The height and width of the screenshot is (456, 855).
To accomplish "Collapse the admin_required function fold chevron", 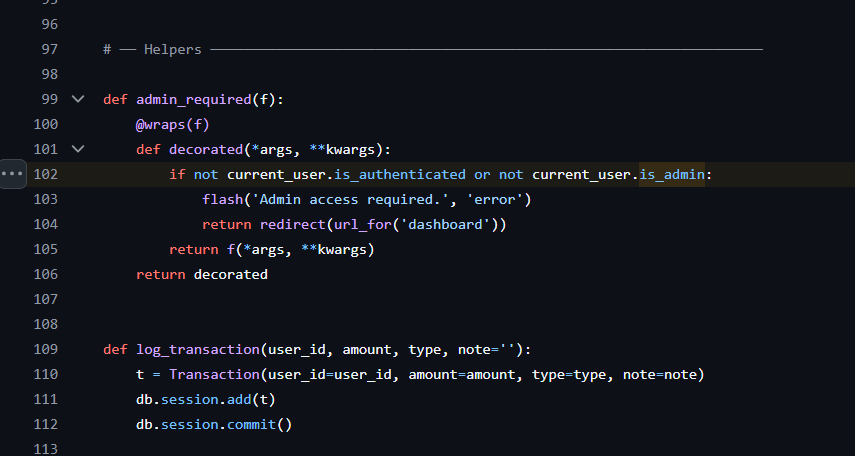I will 78,99.
